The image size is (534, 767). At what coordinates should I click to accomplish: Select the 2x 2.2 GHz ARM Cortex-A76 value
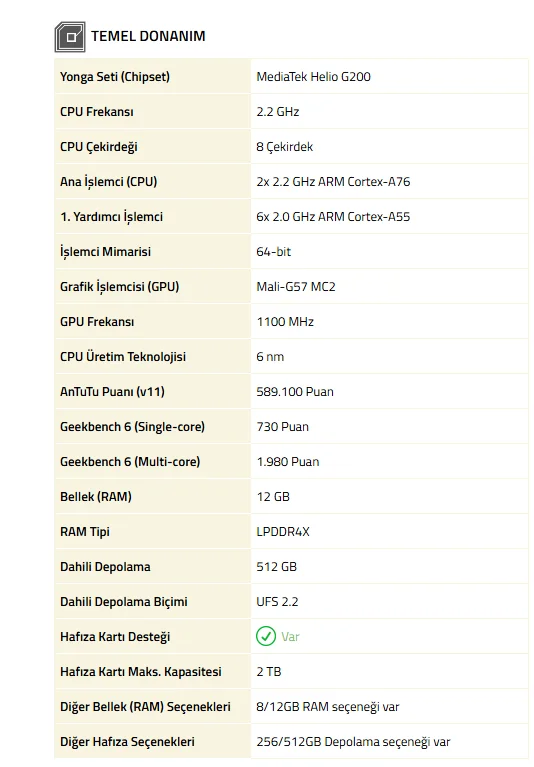(x=333, y=182)
